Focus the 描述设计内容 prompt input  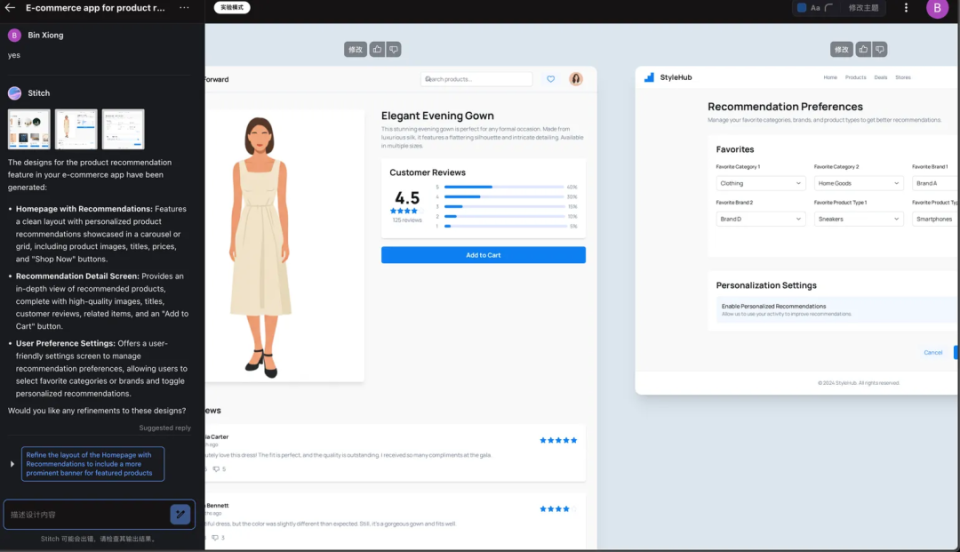pyautogui.click(x=87, y=515)
